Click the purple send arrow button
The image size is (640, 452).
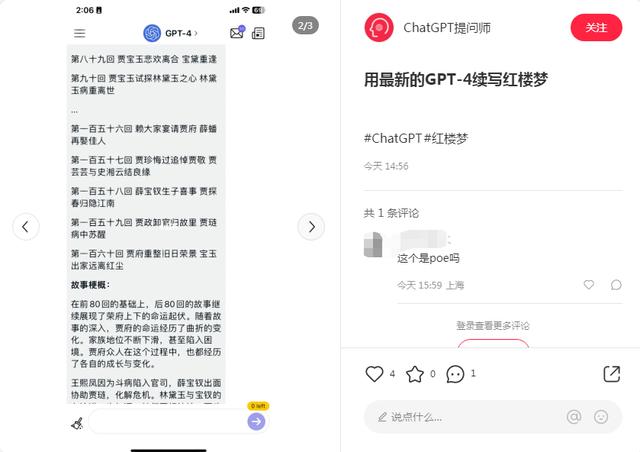[256, 421]
